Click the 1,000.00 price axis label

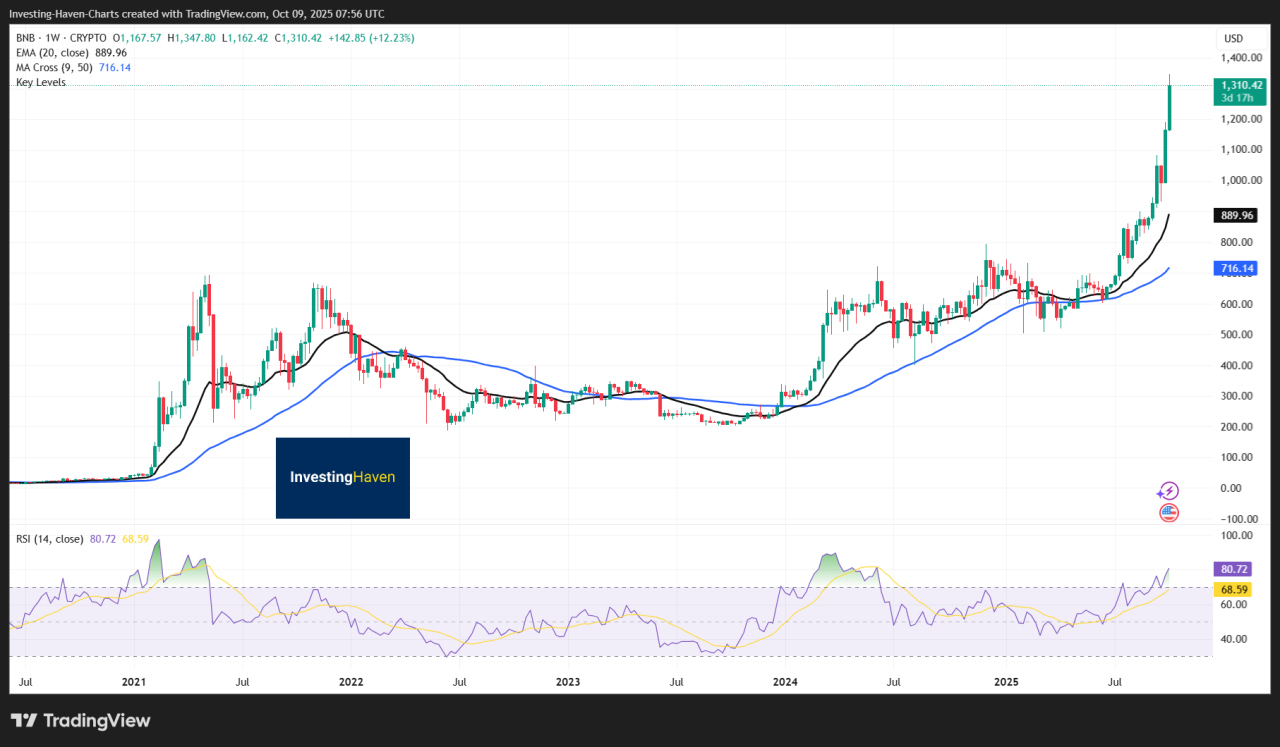[x=1238, y=181]
